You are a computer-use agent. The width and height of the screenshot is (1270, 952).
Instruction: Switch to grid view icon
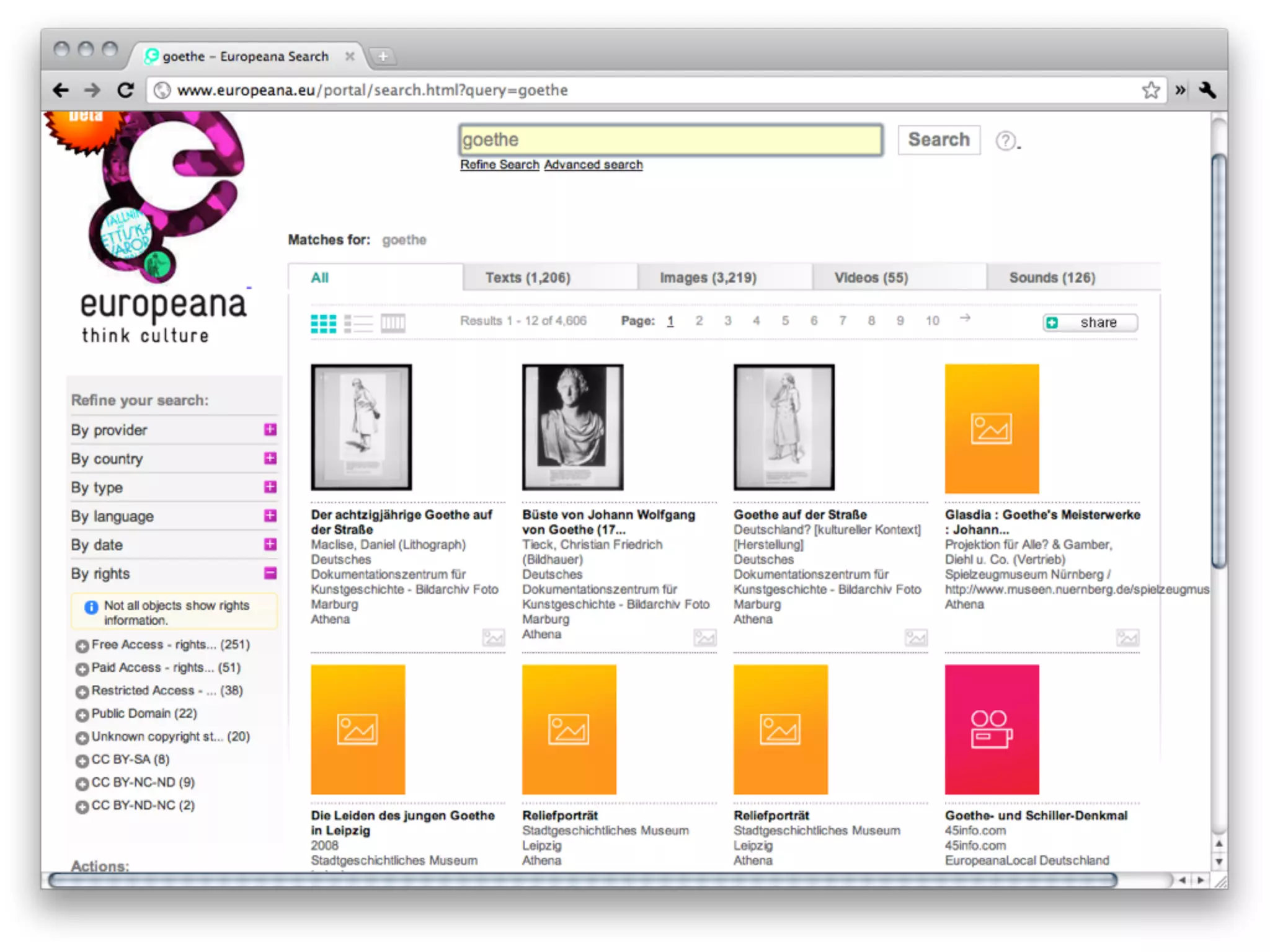point(323,323)
